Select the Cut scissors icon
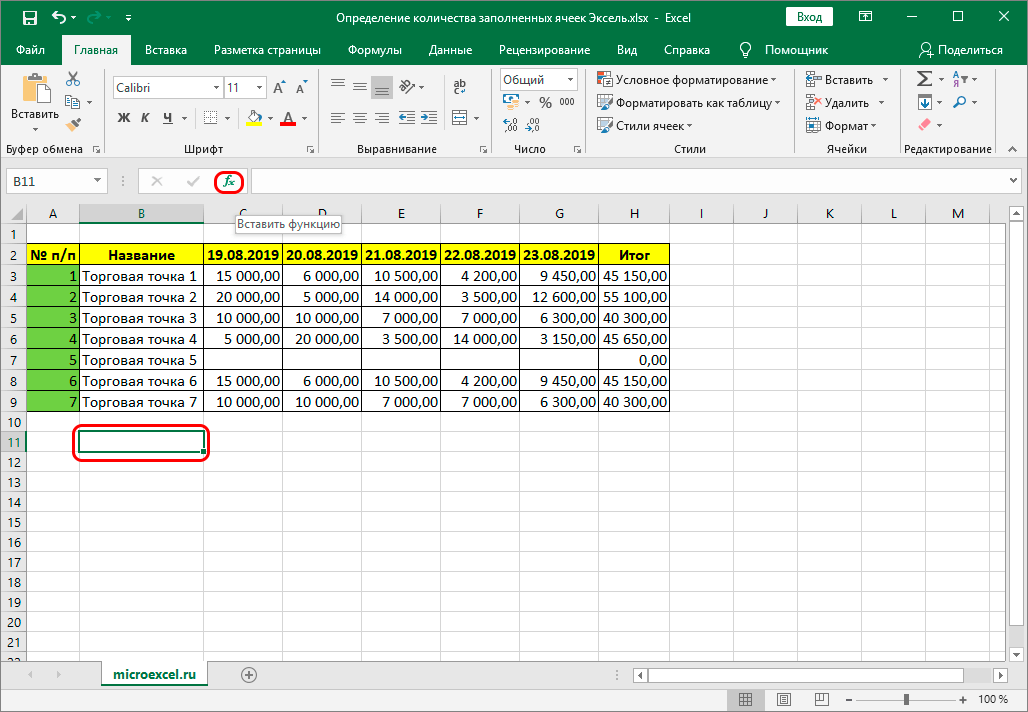This screenshot has width=1028, height=712. 73,80
